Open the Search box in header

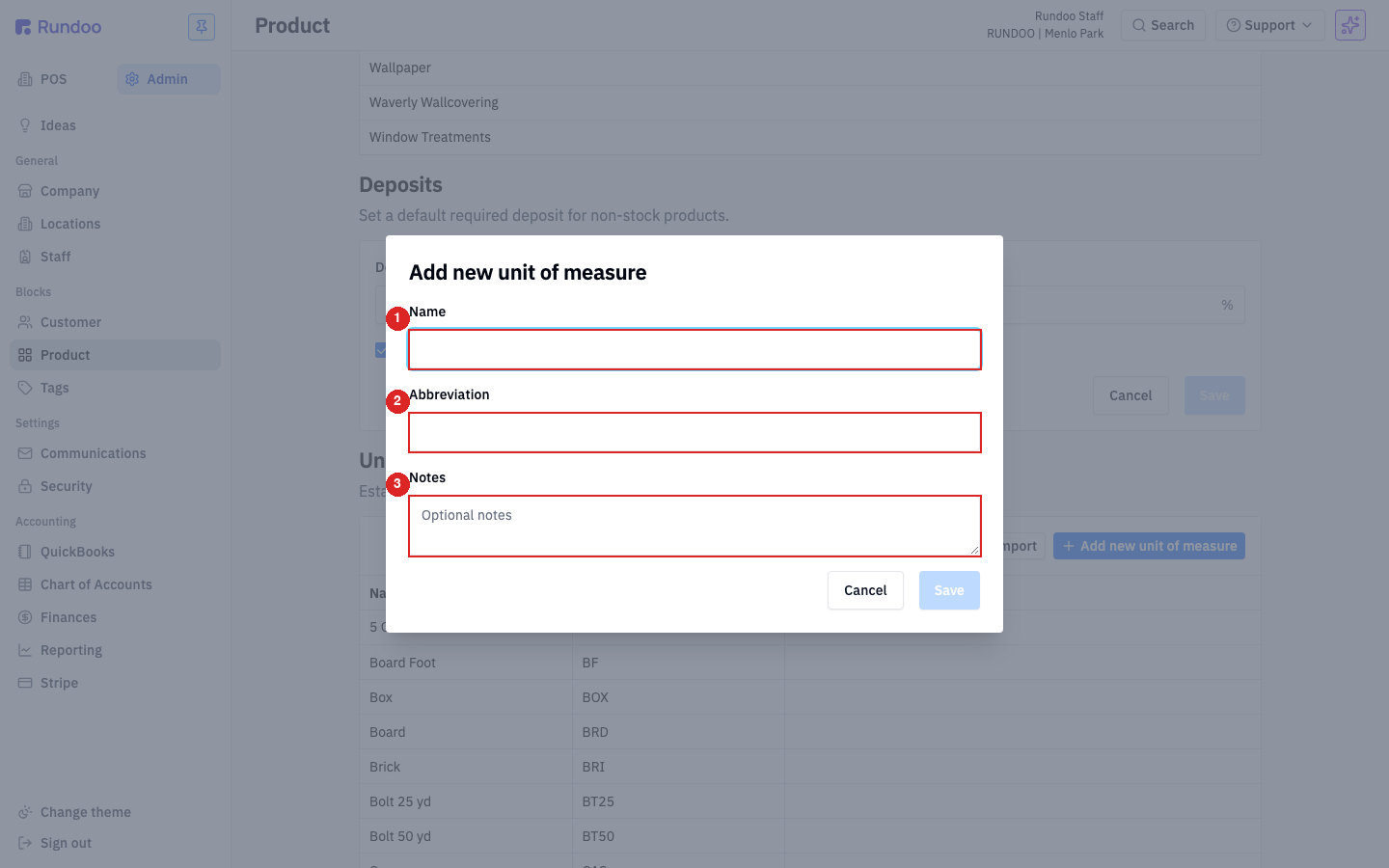(1163, 25)
